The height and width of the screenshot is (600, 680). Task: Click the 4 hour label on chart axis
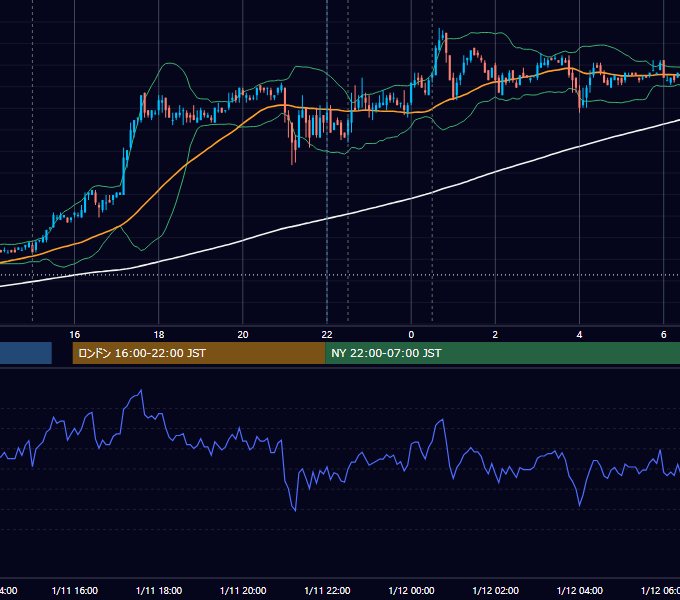579,334
